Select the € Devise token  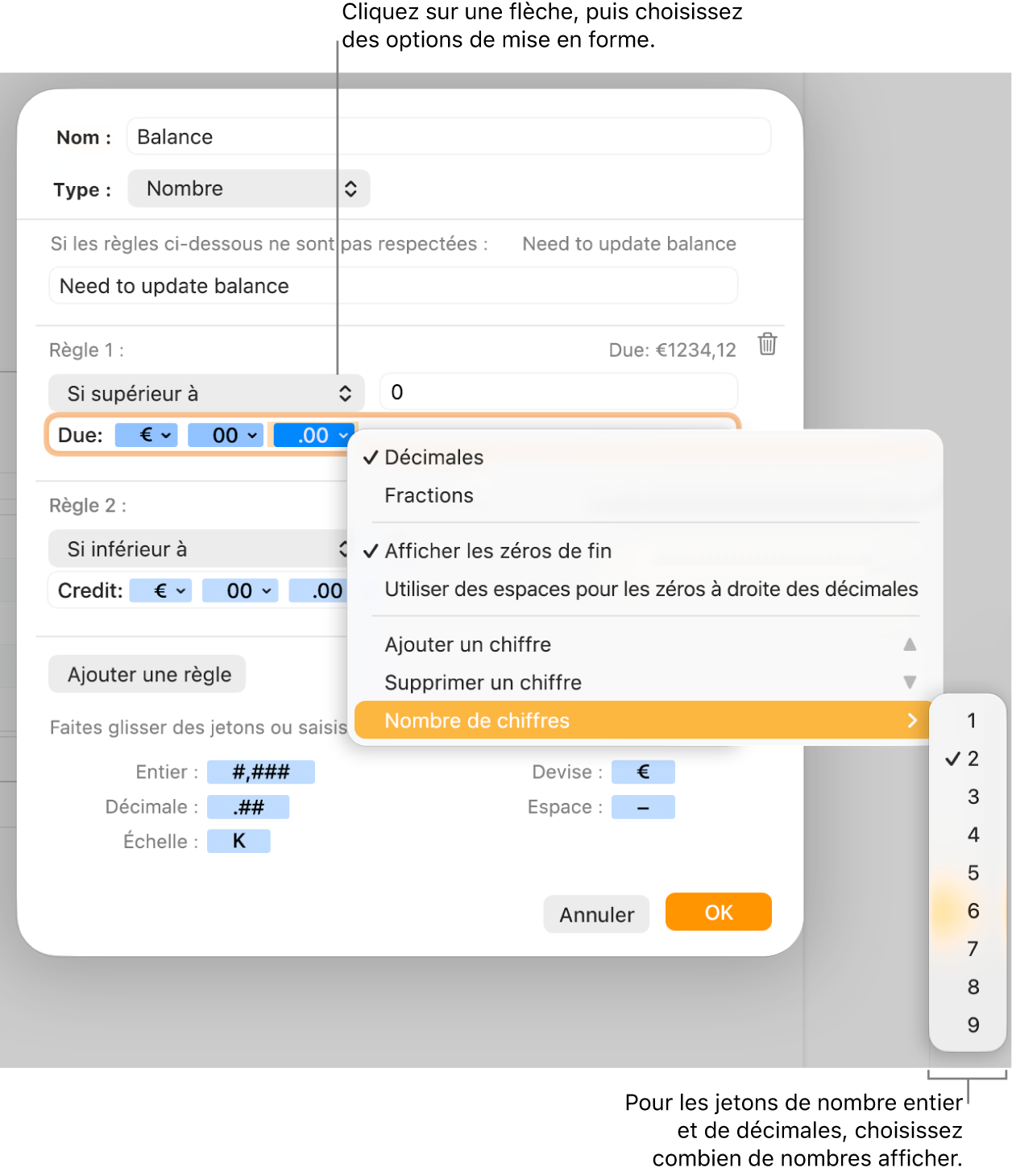coord(643,772)
